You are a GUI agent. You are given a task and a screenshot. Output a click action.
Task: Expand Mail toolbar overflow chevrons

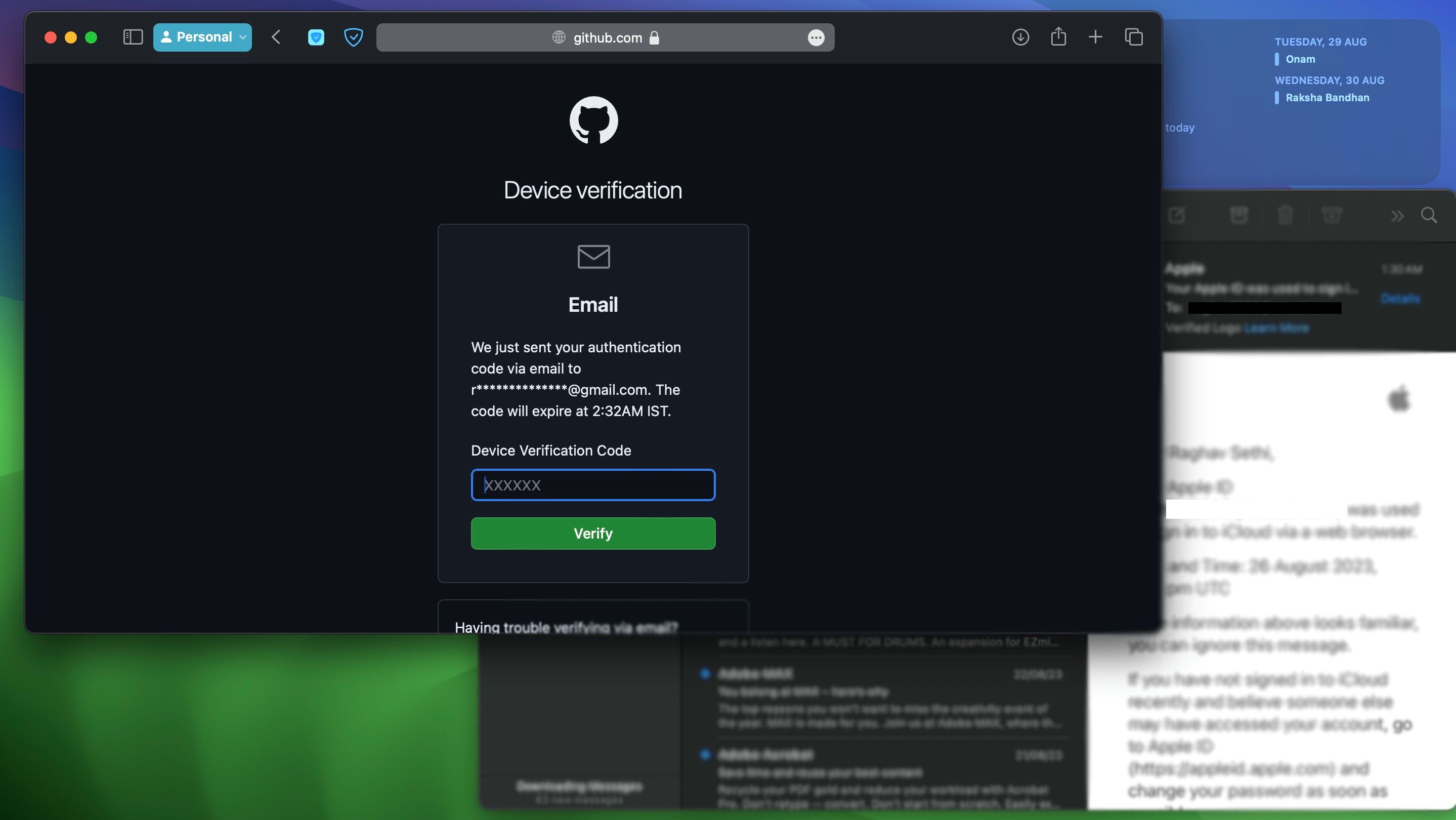pyautogui.click(x=1397, y=216)
